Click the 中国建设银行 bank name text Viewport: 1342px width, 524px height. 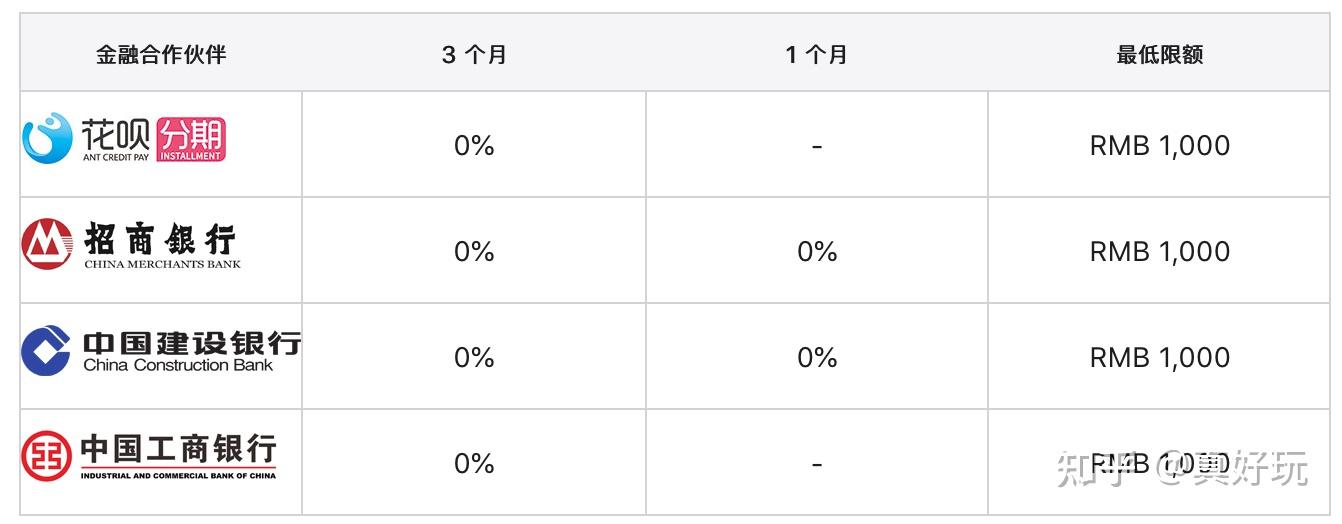coord(191,343)
